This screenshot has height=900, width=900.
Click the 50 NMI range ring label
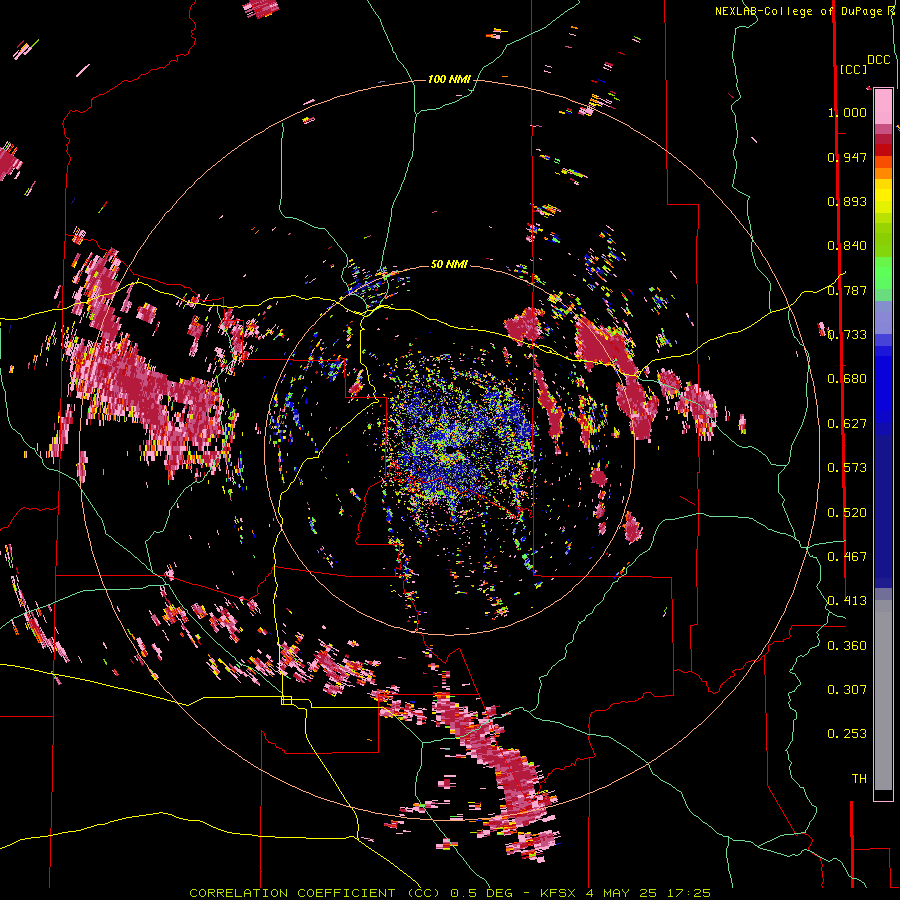pyautogui.click(x=449, y=264)
